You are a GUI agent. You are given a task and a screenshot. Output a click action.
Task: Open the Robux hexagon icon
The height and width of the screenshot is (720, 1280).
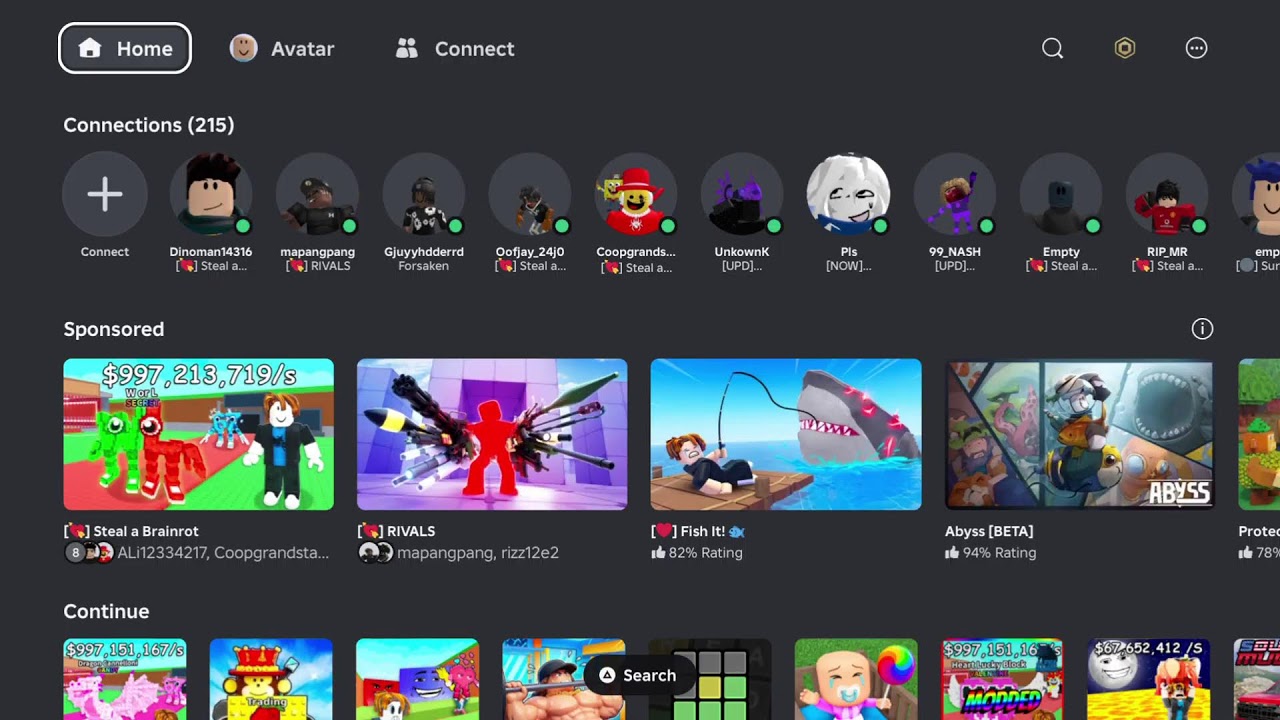tap(1125, 48)
